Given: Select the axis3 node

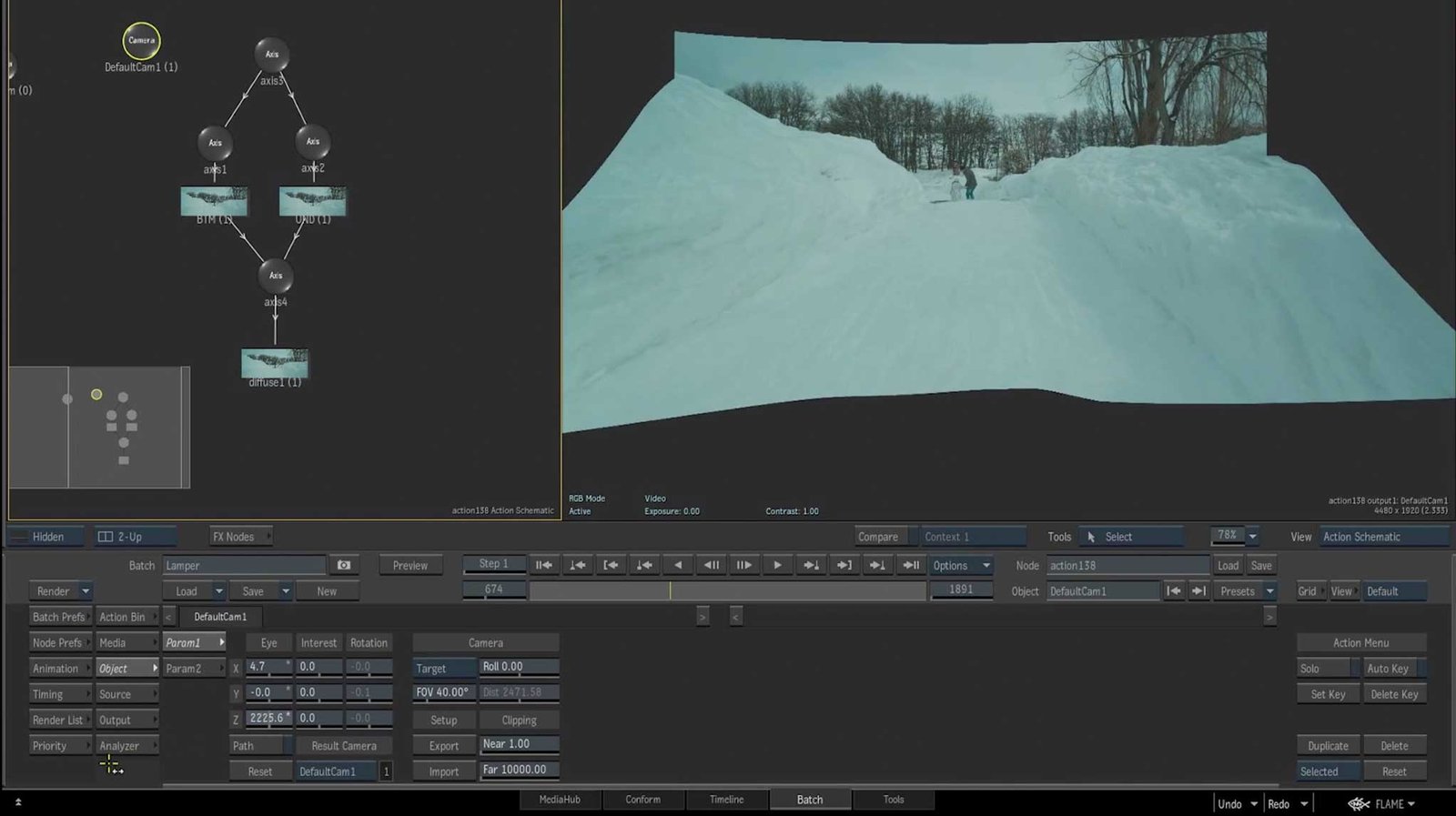Looking at the screenshot, I should (x=271, y=55).
